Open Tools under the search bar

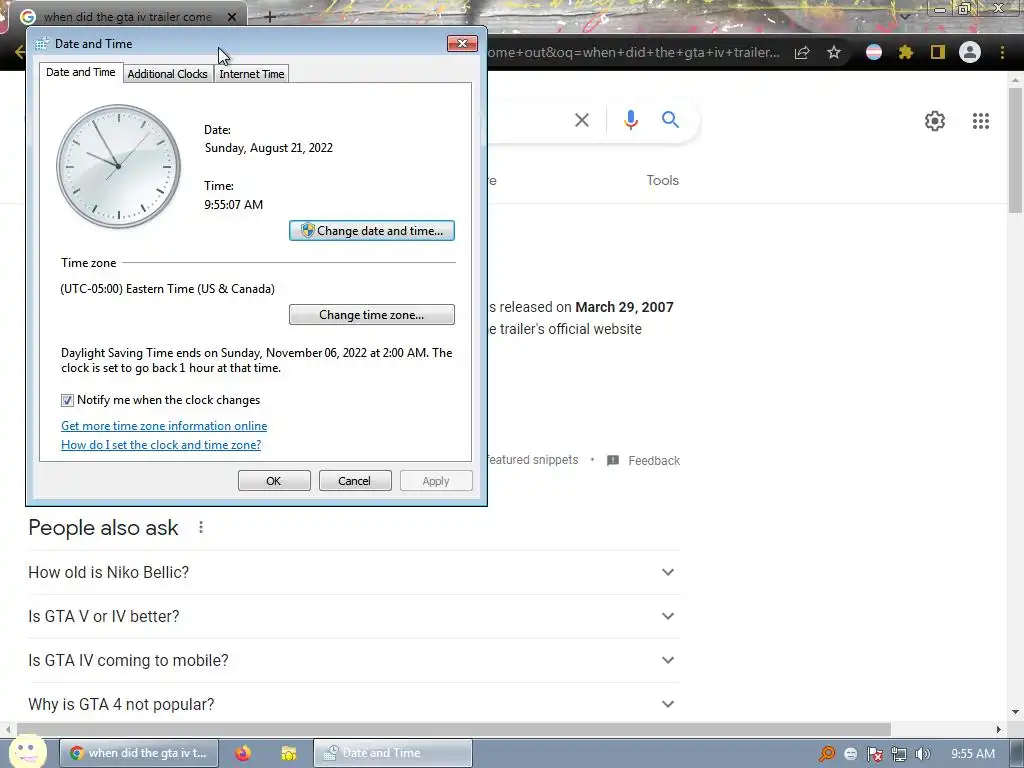[662, 180]
